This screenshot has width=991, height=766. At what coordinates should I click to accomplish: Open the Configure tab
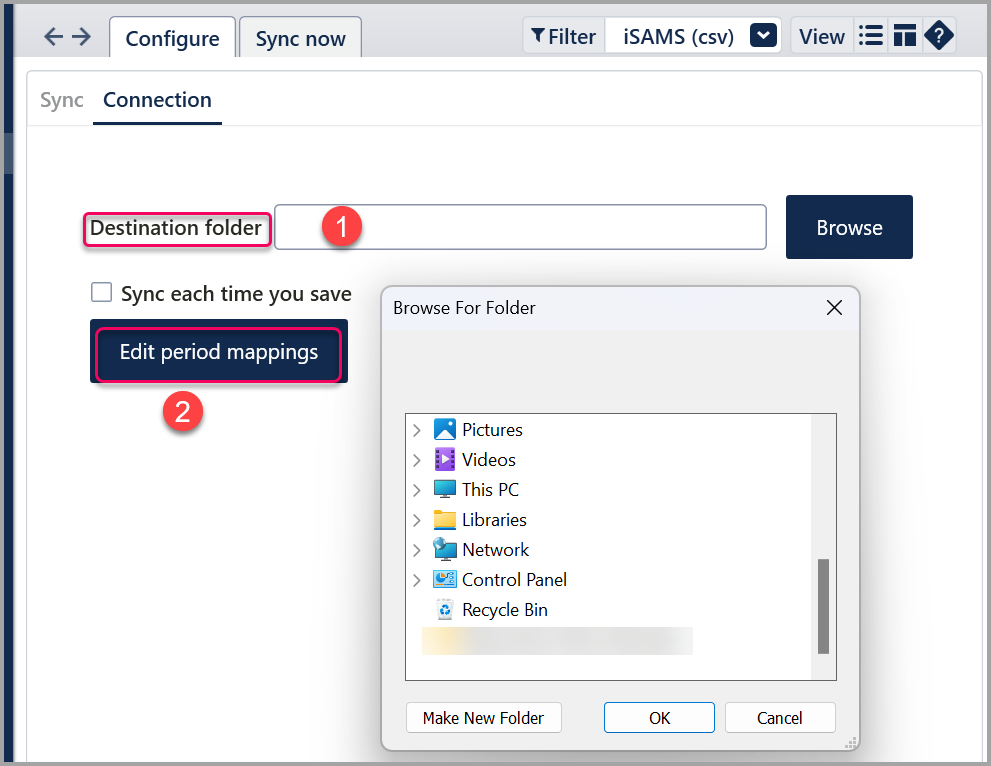click(x=173, y=39)
